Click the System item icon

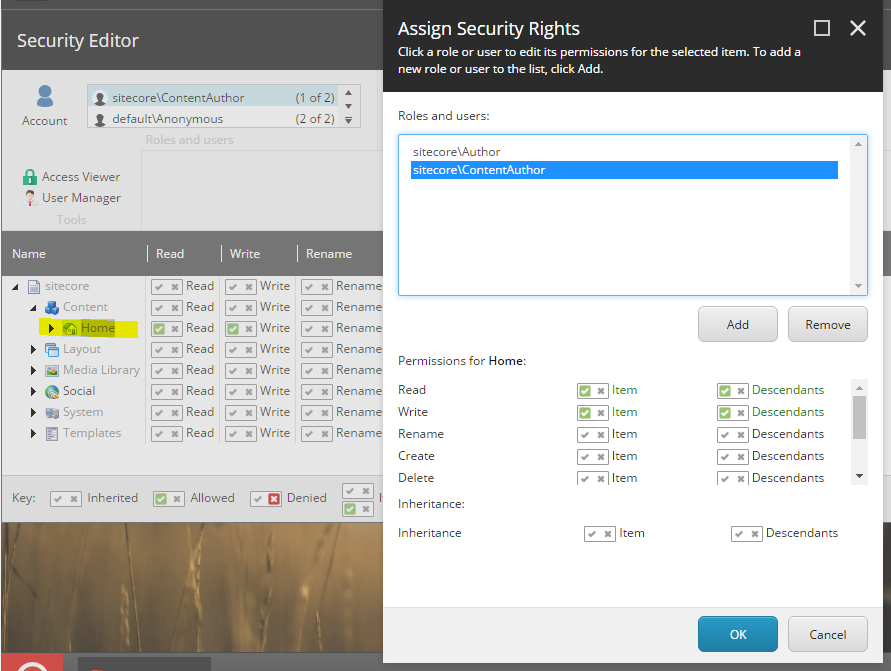52,412
